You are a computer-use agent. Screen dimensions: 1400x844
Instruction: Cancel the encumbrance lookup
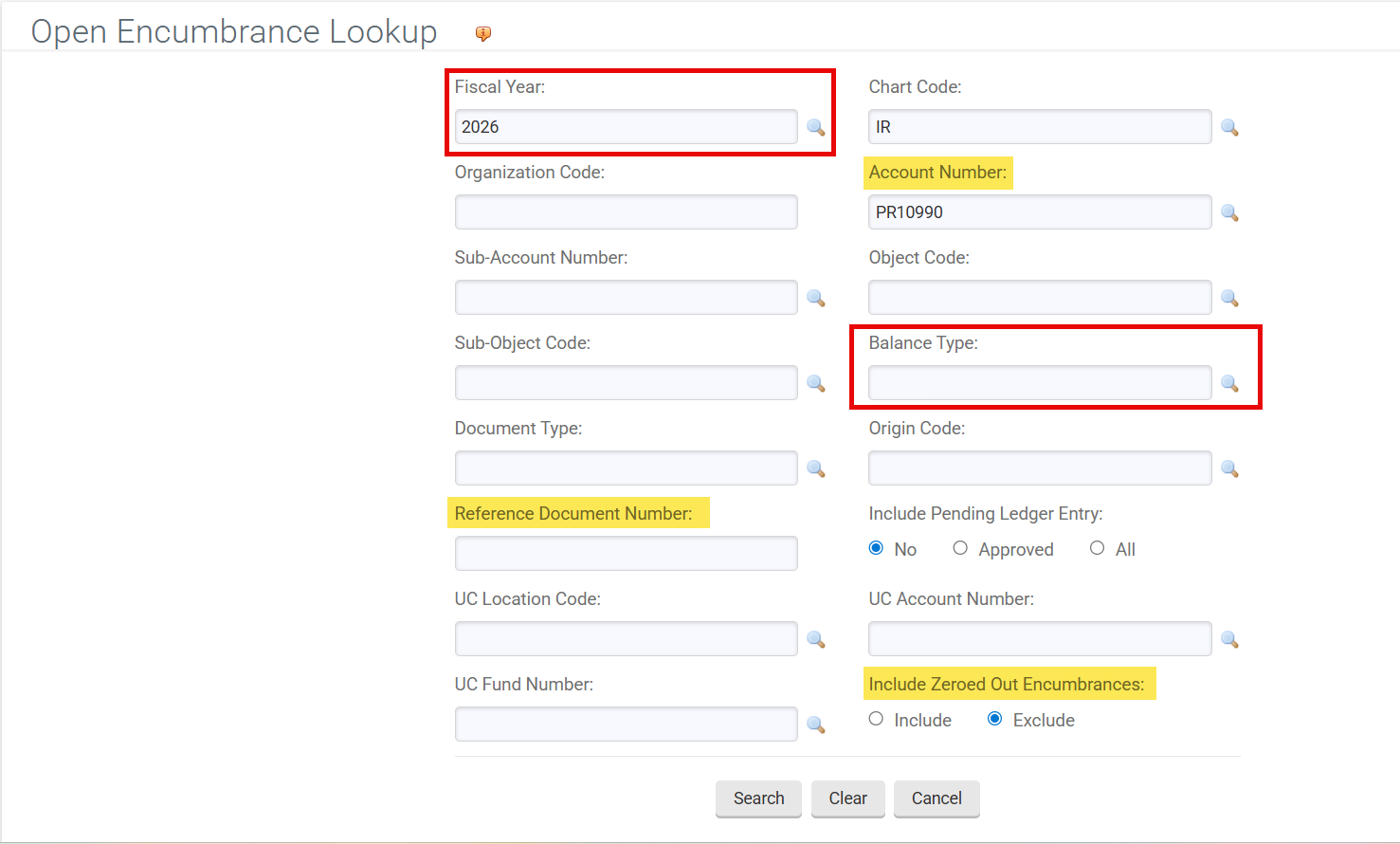(x=936, y=798)
